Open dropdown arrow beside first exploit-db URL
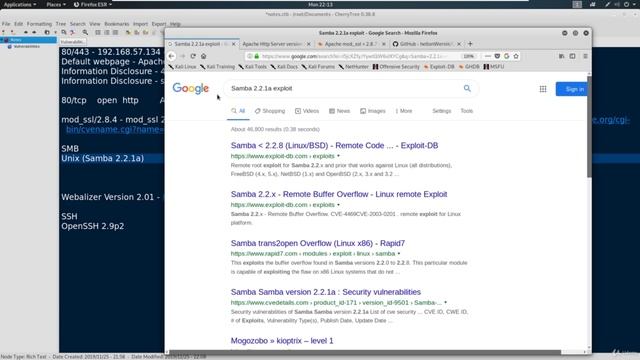 tap(338, 156)
